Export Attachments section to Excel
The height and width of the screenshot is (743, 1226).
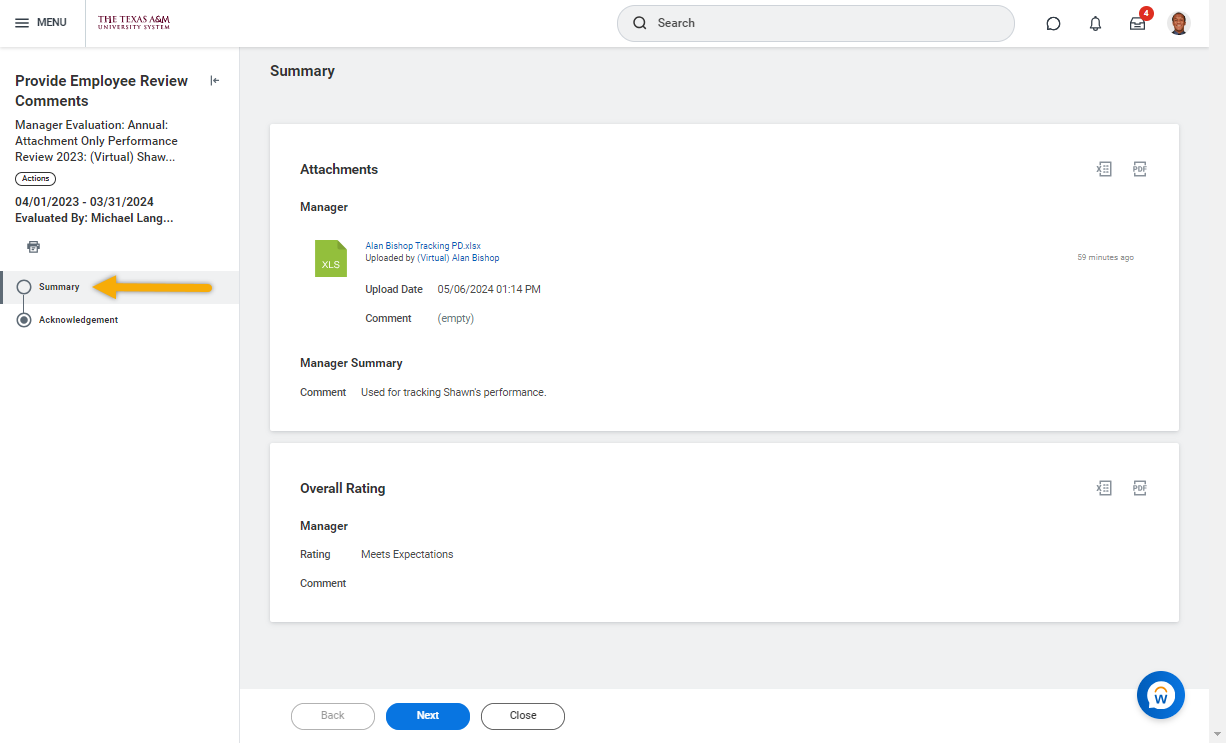(x=1104, y=169)
